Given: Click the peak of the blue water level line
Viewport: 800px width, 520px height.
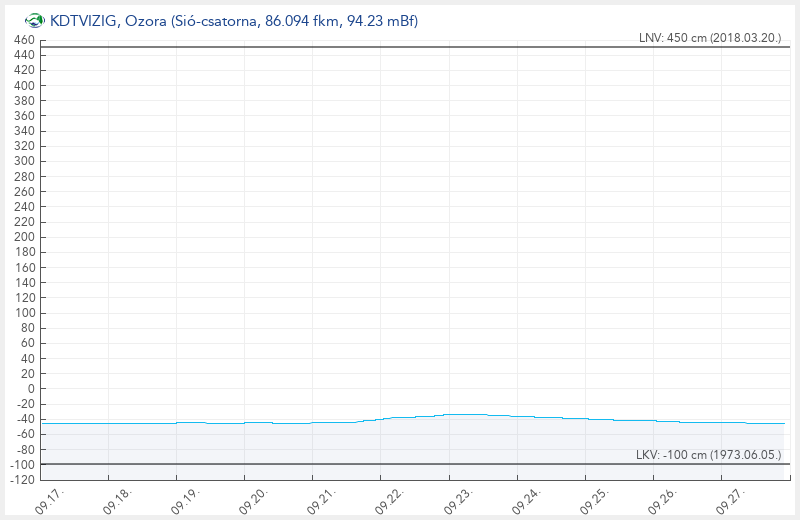Looking at the screenshot, I should coord(465,414).
